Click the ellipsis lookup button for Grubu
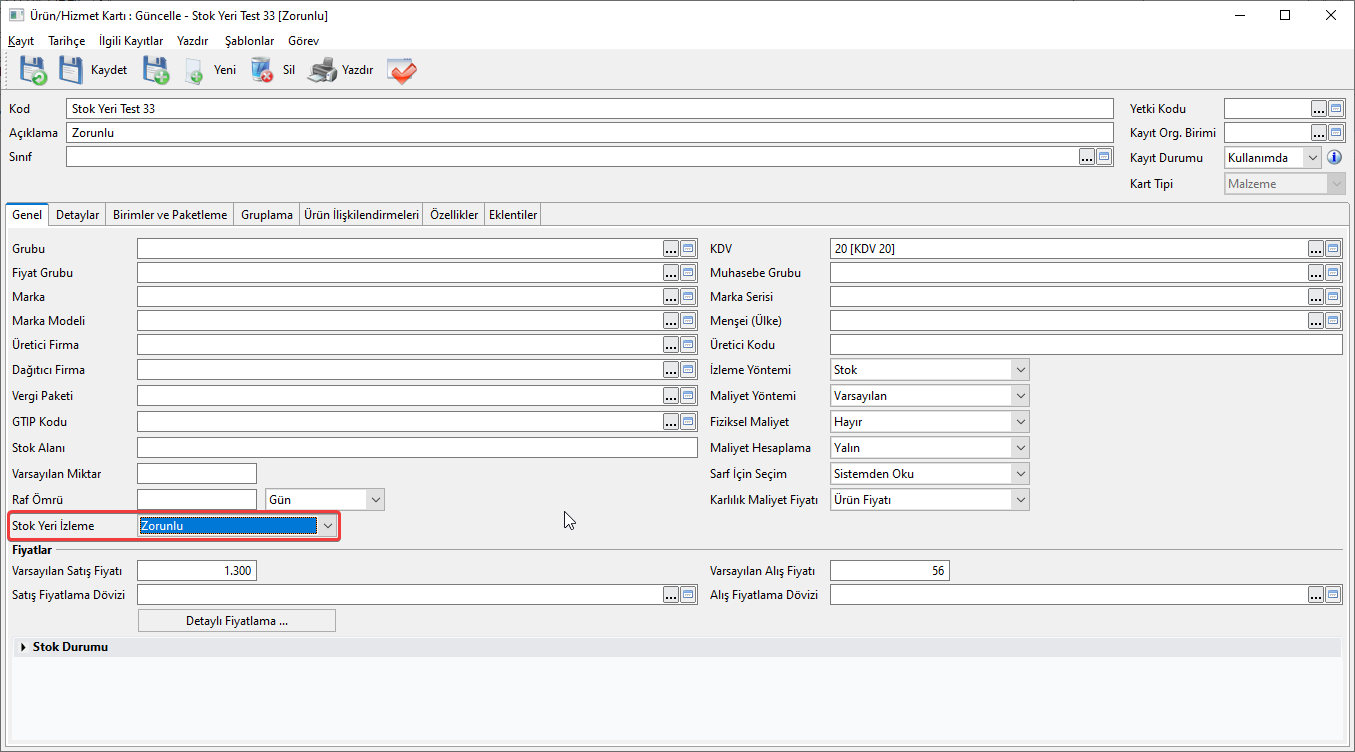Viewport: 1355px width, 752px height. (x=670, y=249)
